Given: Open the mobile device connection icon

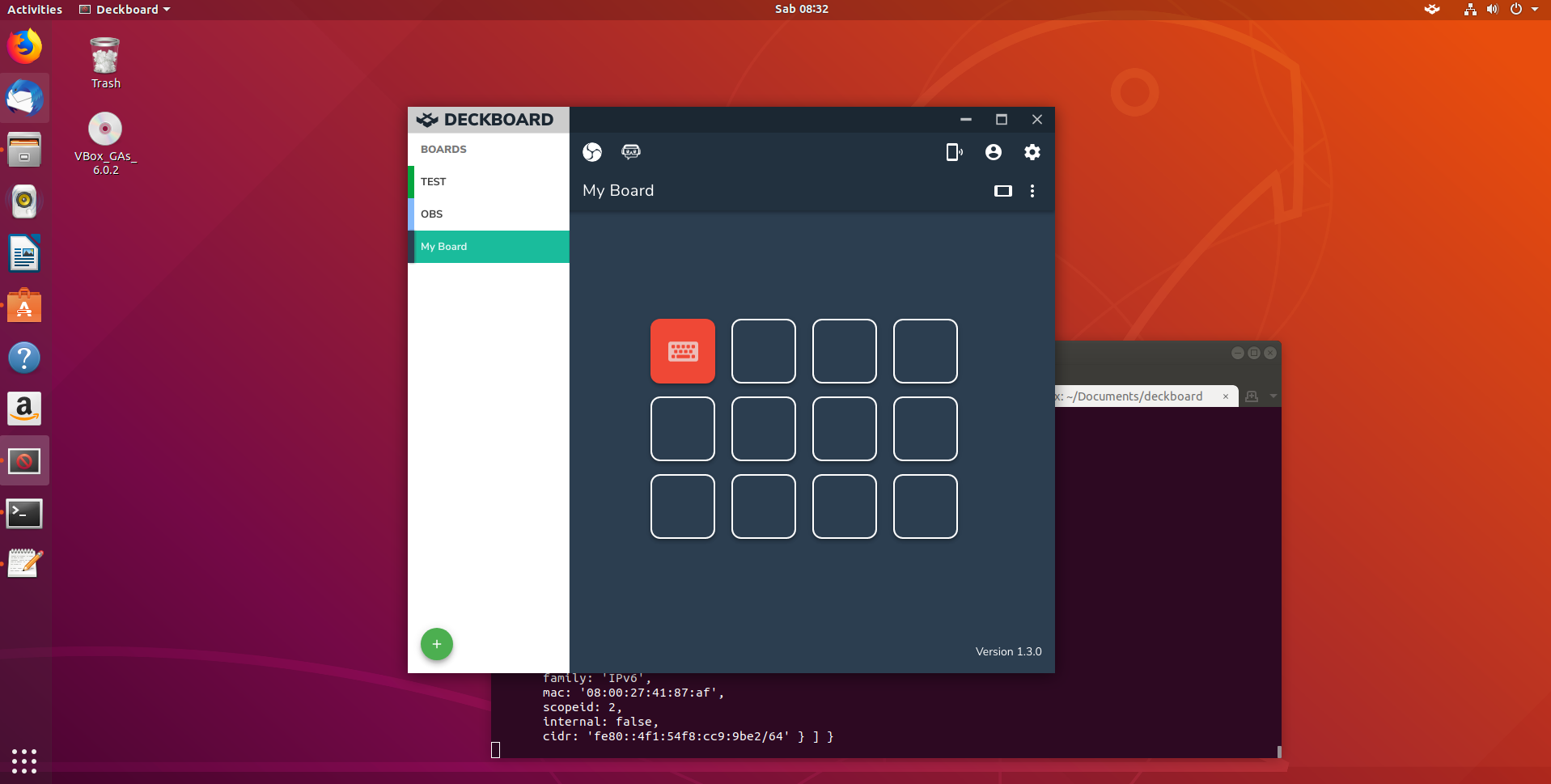Looking at the screenshot, I should [954, 152].
